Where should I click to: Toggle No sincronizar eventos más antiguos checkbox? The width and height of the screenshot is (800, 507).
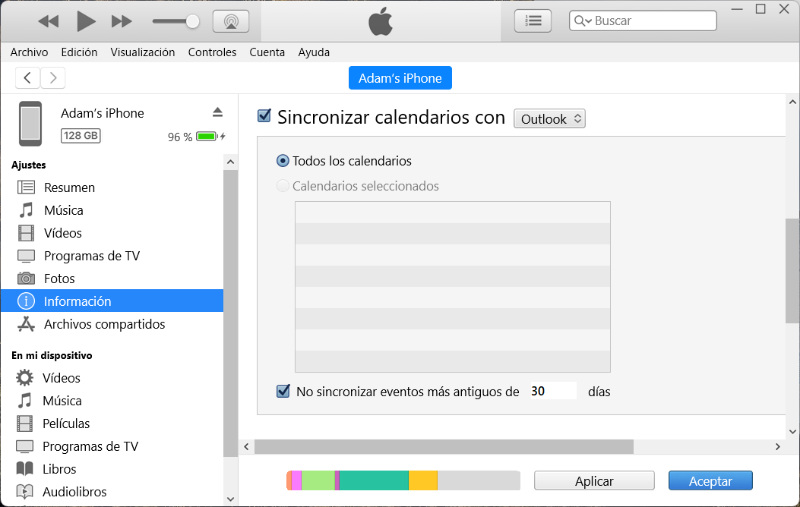click(x=283, y=391)
